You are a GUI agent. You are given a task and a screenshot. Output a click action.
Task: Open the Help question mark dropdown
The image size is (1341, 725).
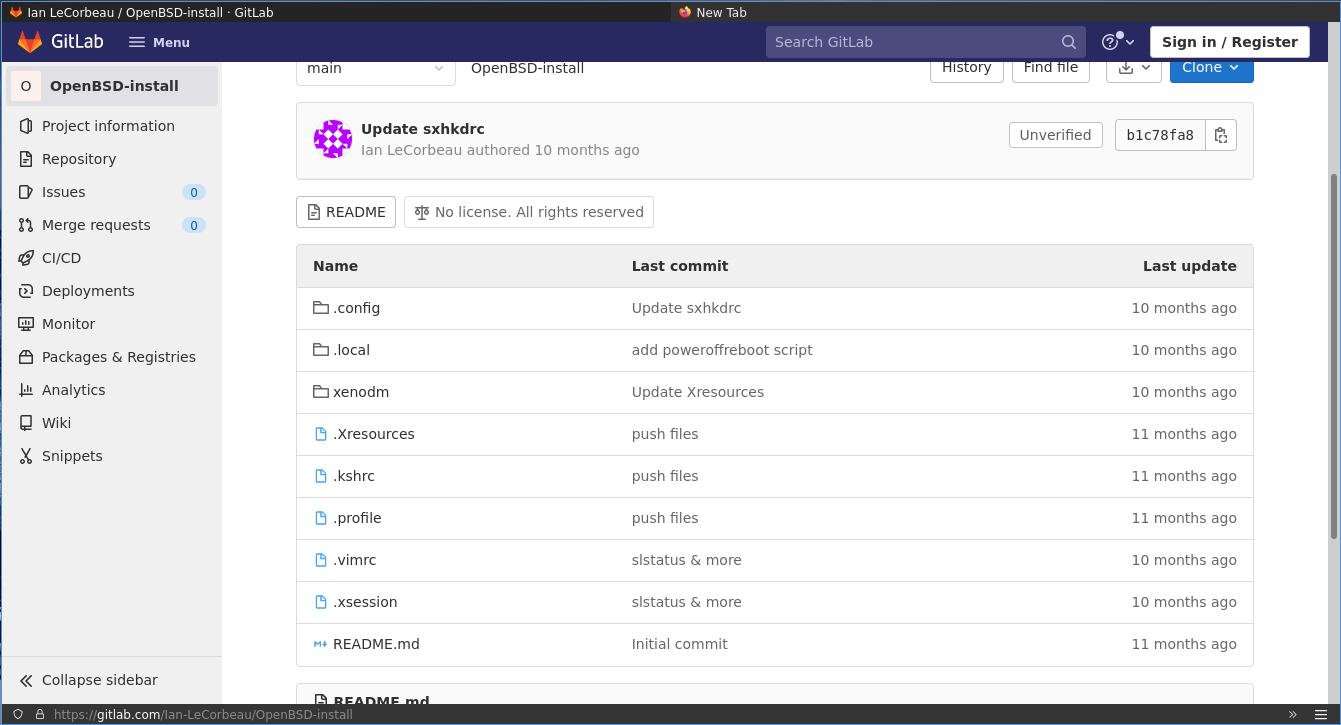[1118, 42]
